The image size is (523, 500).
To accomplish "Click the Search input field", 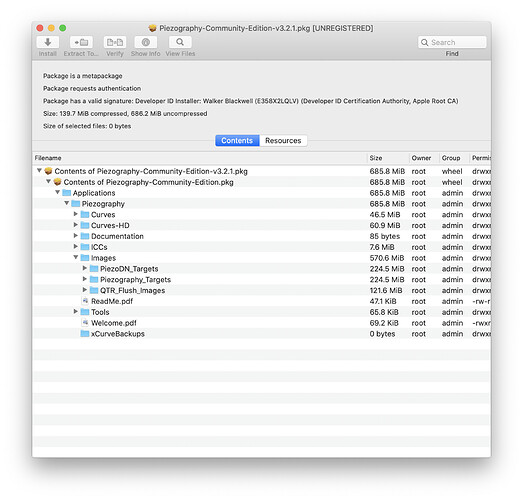I will [x=452, y=42].
